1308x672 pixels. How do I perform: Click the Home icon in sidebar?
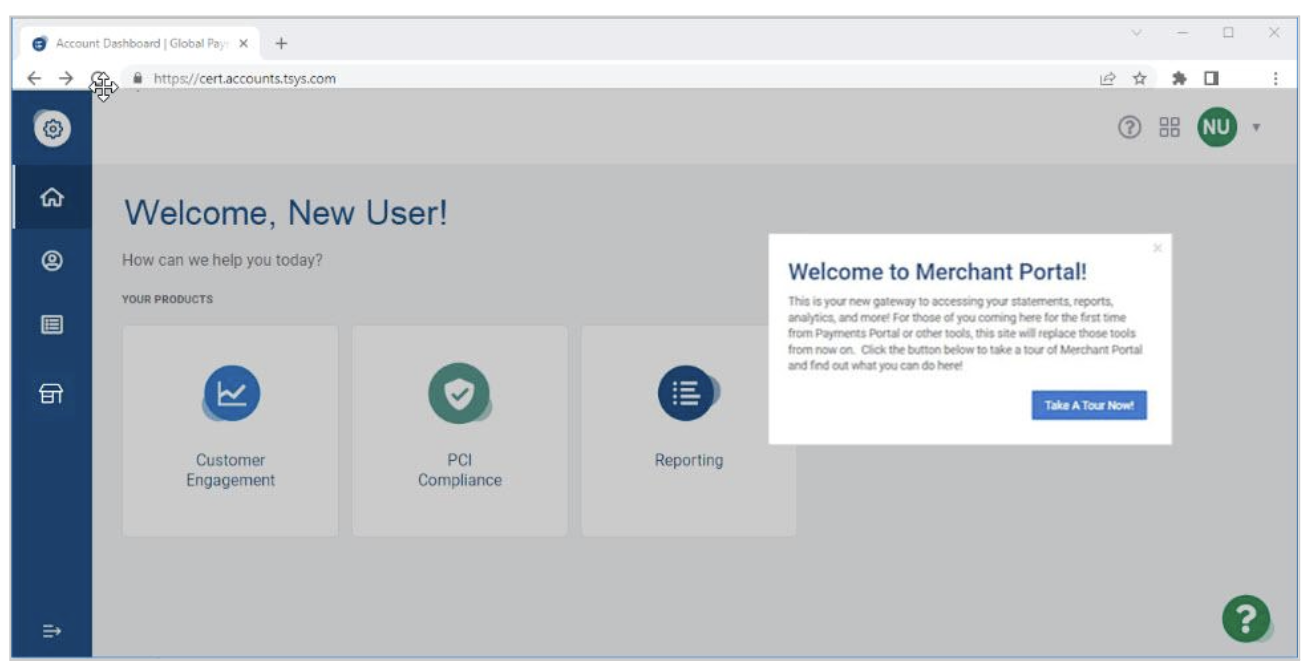tap(51, 197)
